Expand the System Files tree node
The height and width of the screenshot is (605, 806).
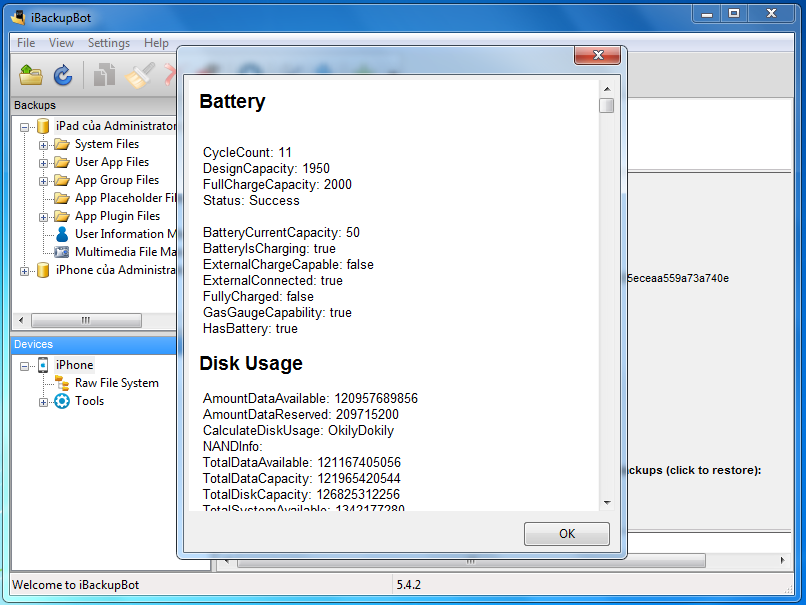[43, 145]
